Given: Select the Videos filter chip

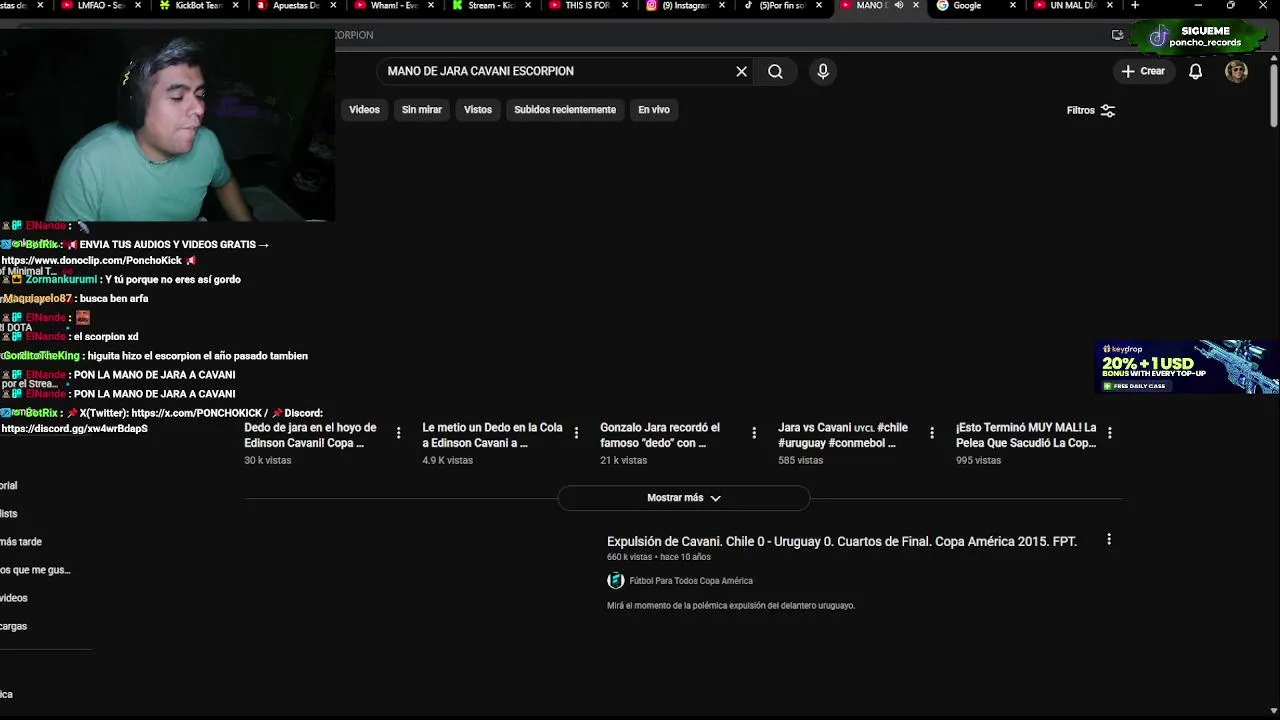Looking at the screenshot, I should 364,110.
